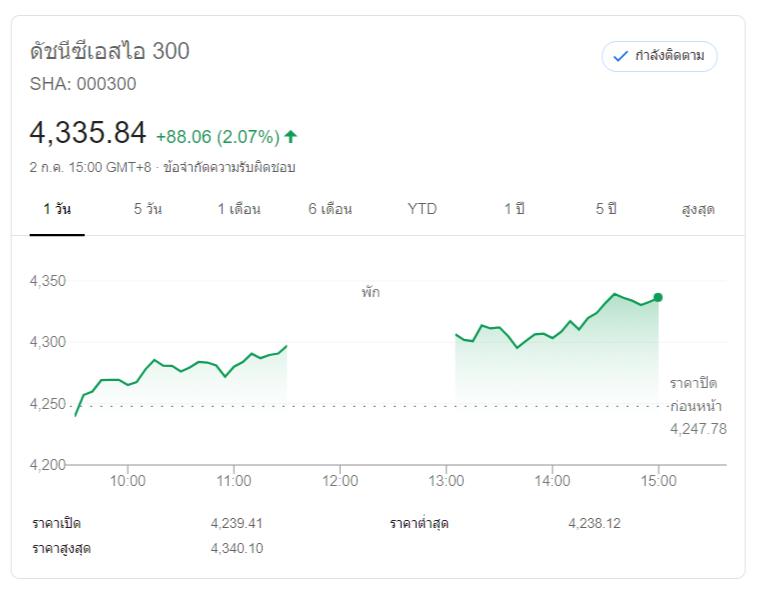The height and width of the screenshot is (589, 760).
Task: Click the ราคาเปิด value 4,239.41
Action: click(237, 523)
